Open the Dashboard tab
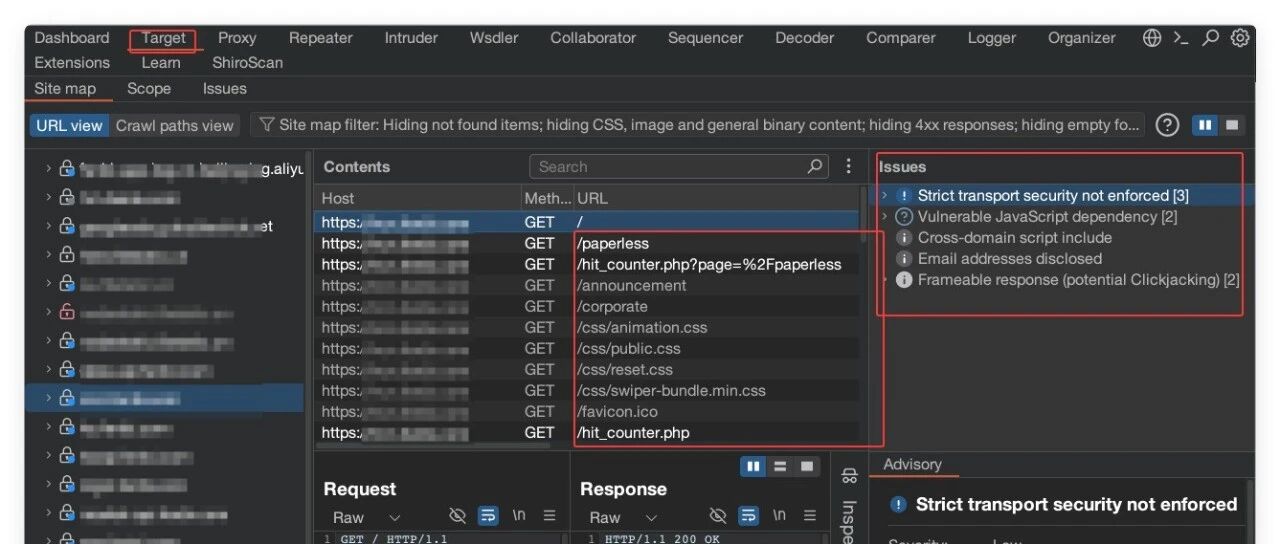Image resolution: width=1280 pixels, height=544 pixels. click(72, 38)
